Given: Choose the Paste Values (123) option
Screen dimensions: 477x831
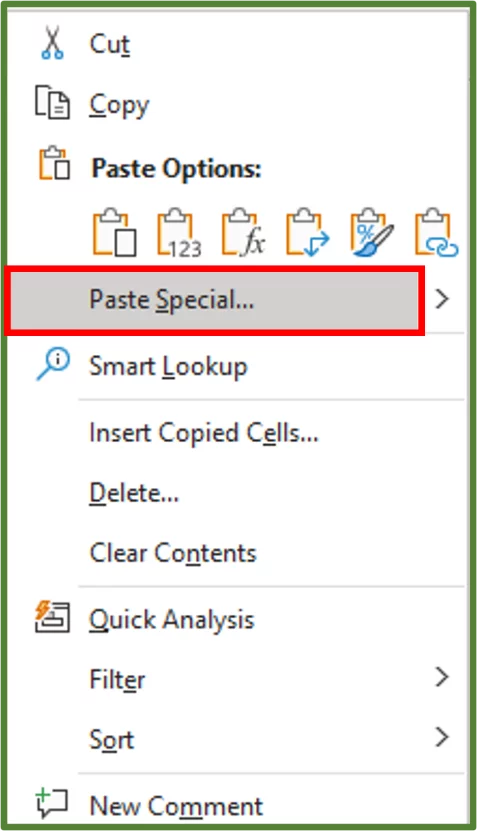Looking at the screenshot, I should (179, 232).
